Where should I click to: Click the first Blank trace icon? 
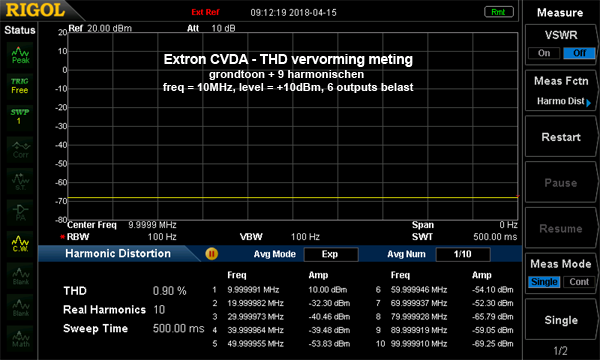pyautogui.click(x=20, y=276)
